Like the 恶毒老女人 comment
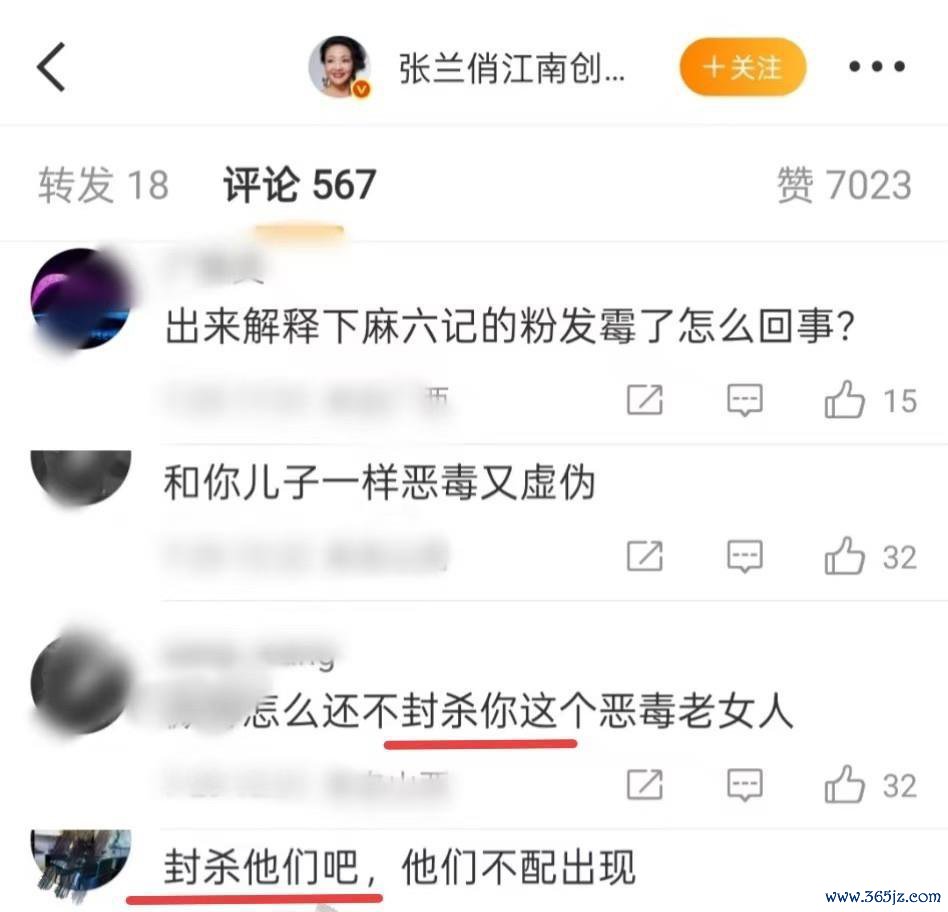This screenshot has height=912, width=948. pos(871,784)
